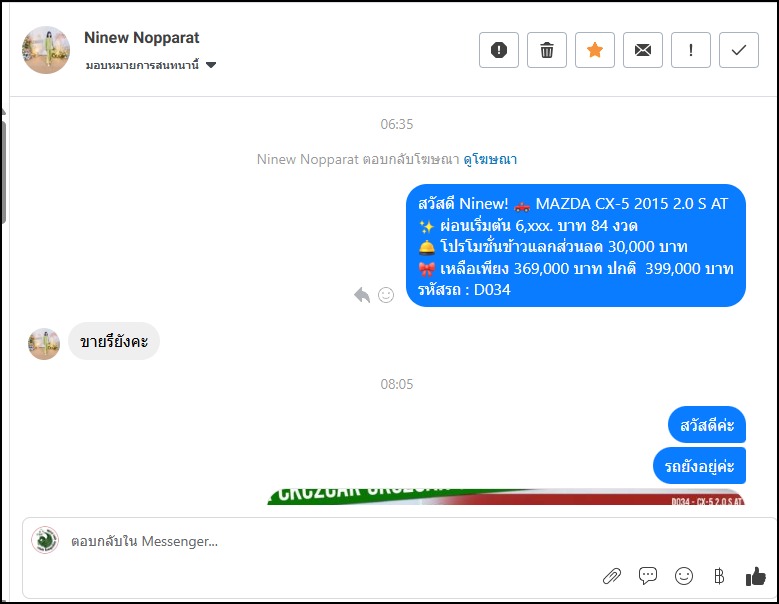This screenshot has height=604, width=779.
Task: Open saved replies speech bubble icon
Action: pyautogui.click(x=648, y=576)
